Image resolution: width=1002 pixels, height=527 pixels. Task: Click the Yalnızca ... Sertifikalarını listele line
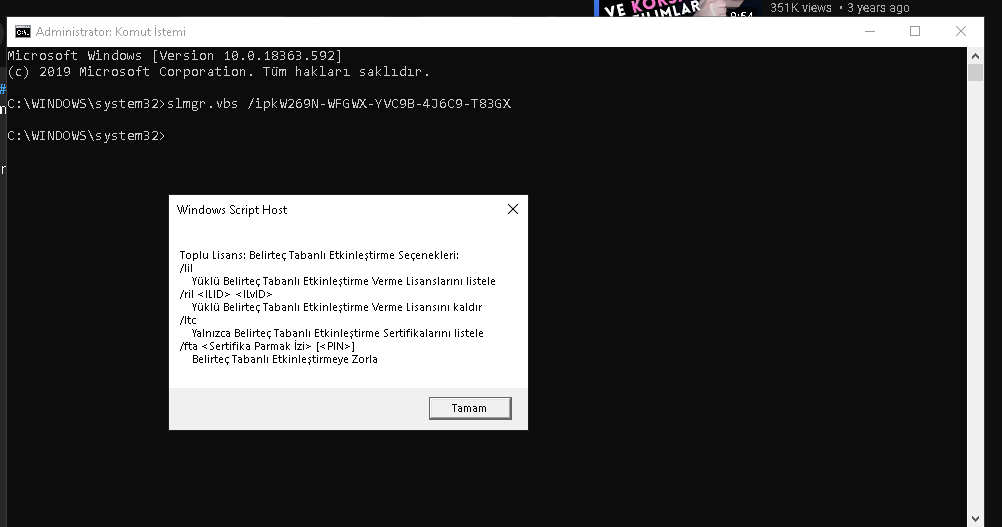(337, 333)
